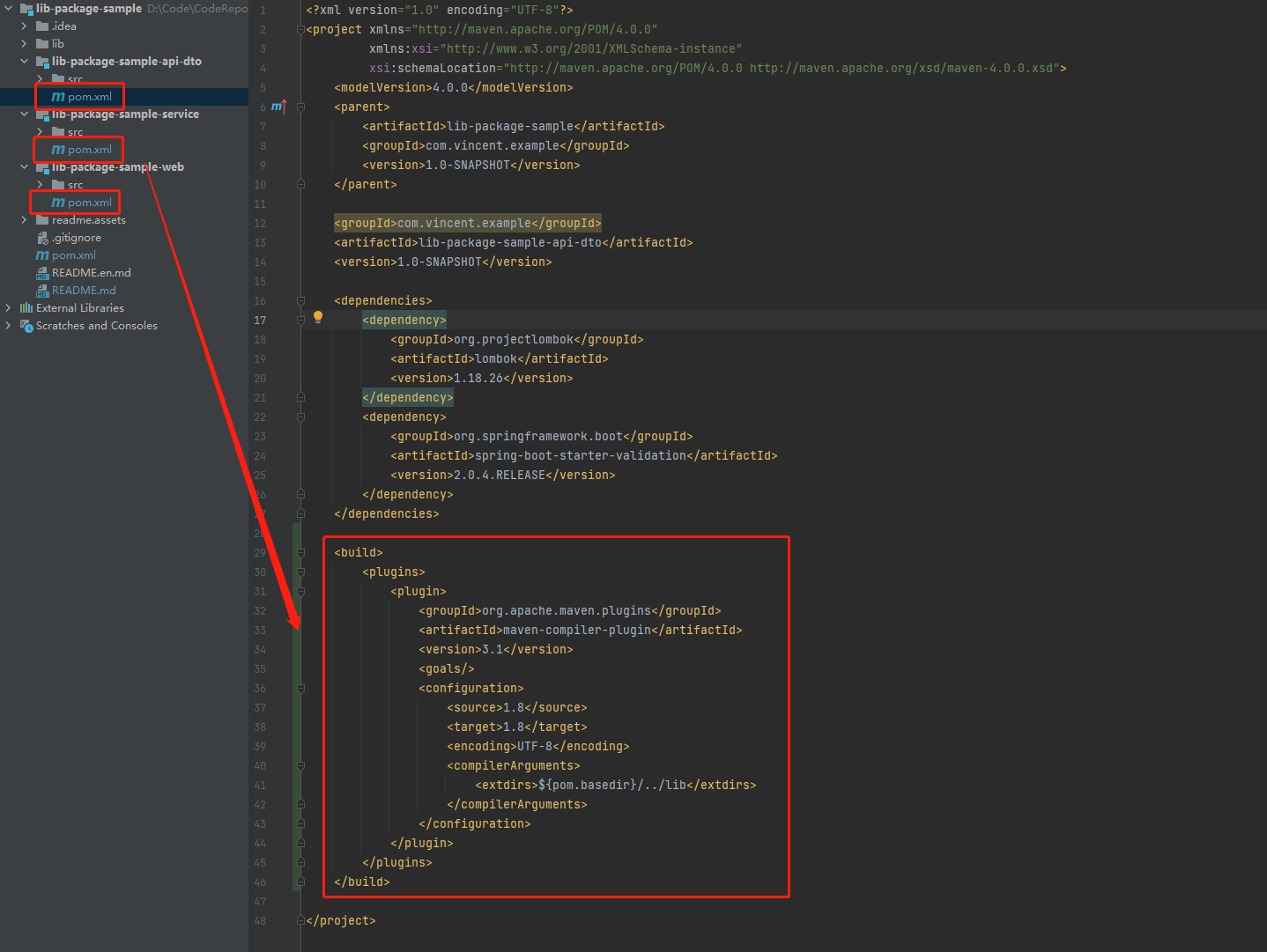Click line number 29 in the editor gutter
The height and width of the screenshot is (952, 1267).
(260, 552)
